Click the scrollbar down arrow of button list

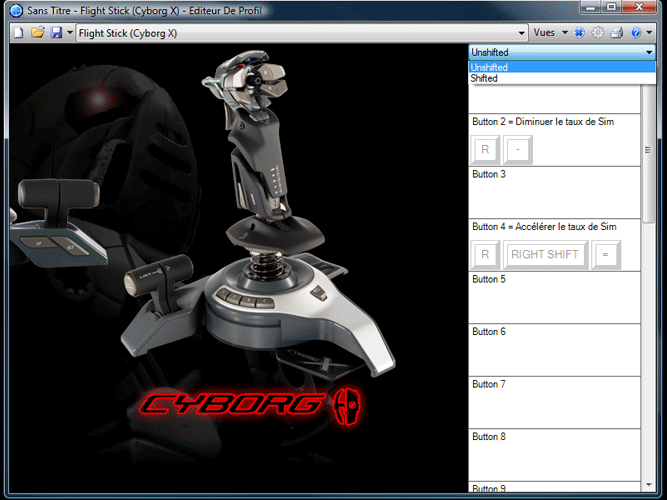coord(648,485)
